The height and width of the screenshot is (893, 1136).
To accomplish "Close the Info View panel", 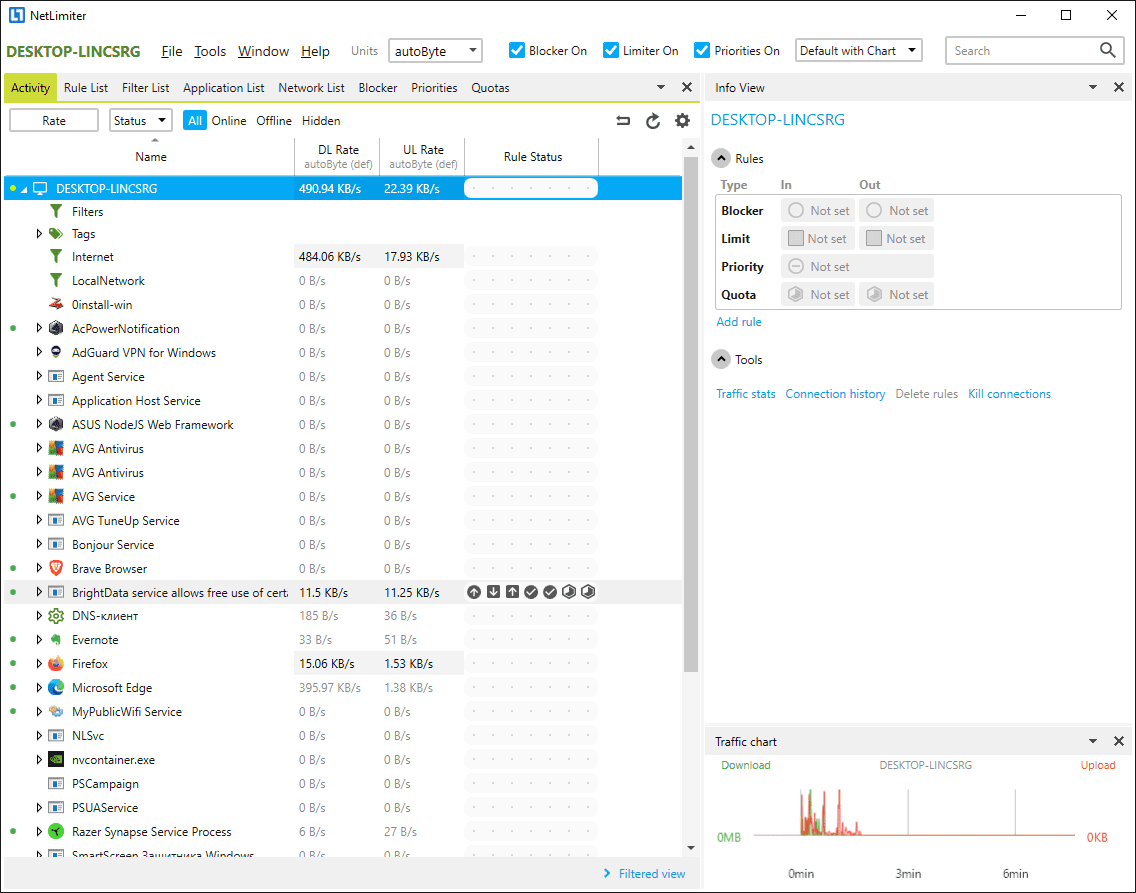I will pyautogui.click(x=1119, y=87).
